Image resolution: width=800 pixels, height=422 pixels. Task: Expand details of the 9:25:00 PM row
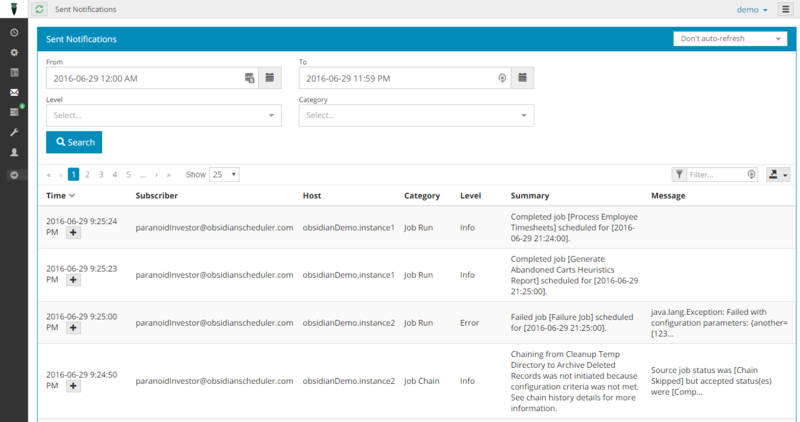[x=73, y=328]
